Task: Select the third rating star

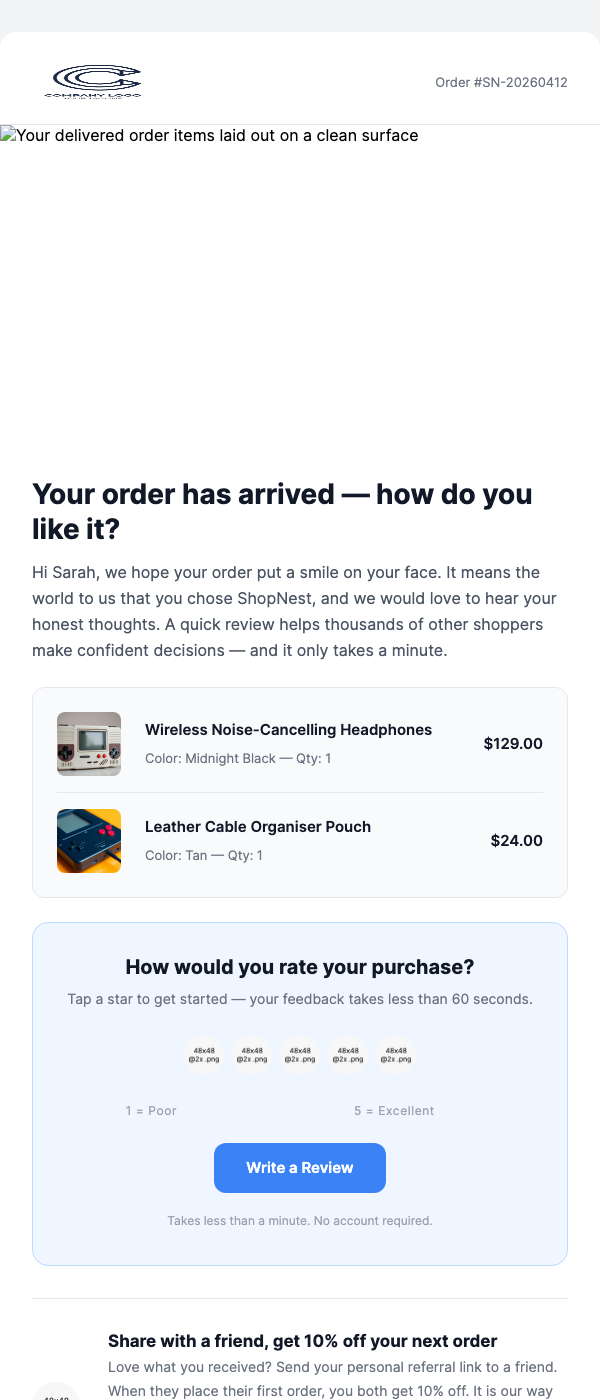Action: pos(300,1054)
